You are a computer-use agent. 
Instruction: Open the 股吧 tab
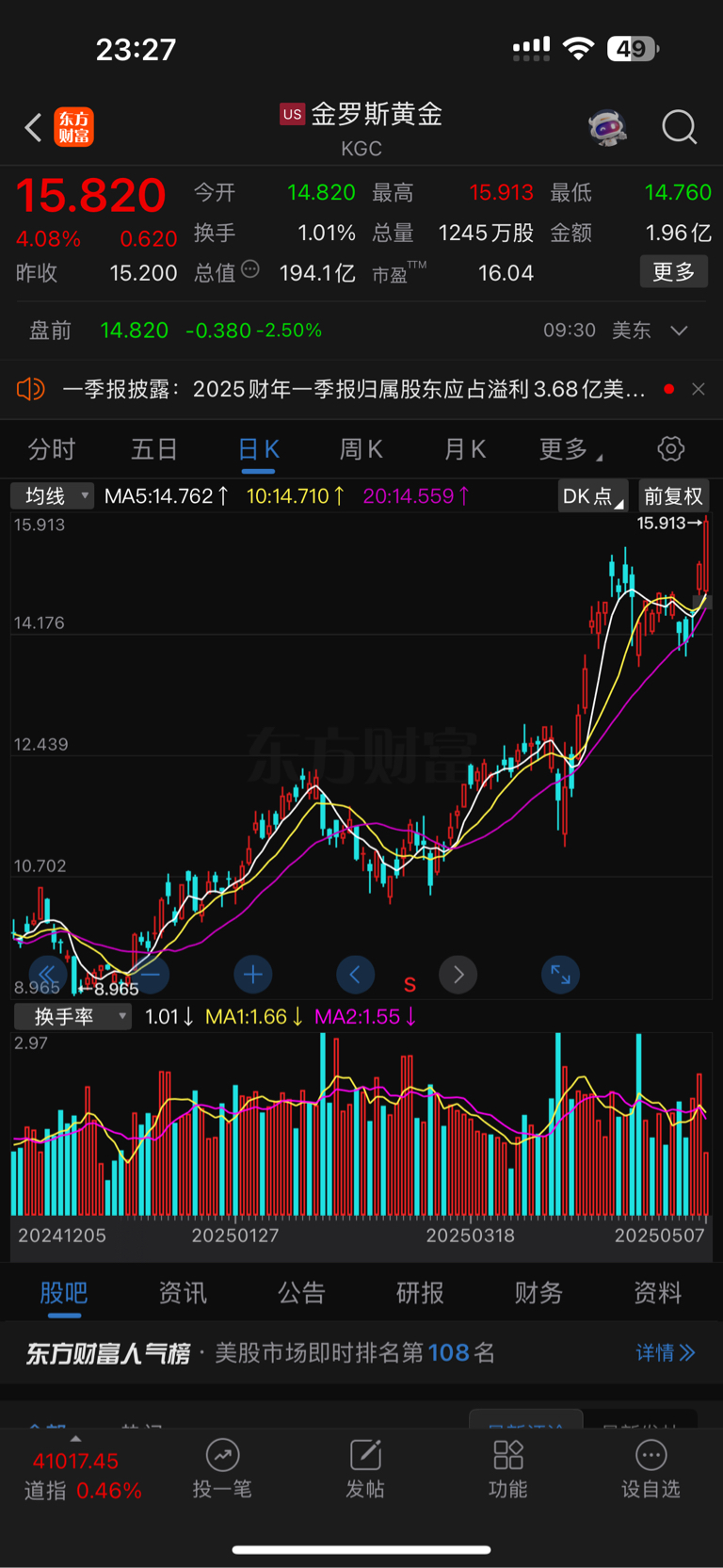(x=64, y=1293)
